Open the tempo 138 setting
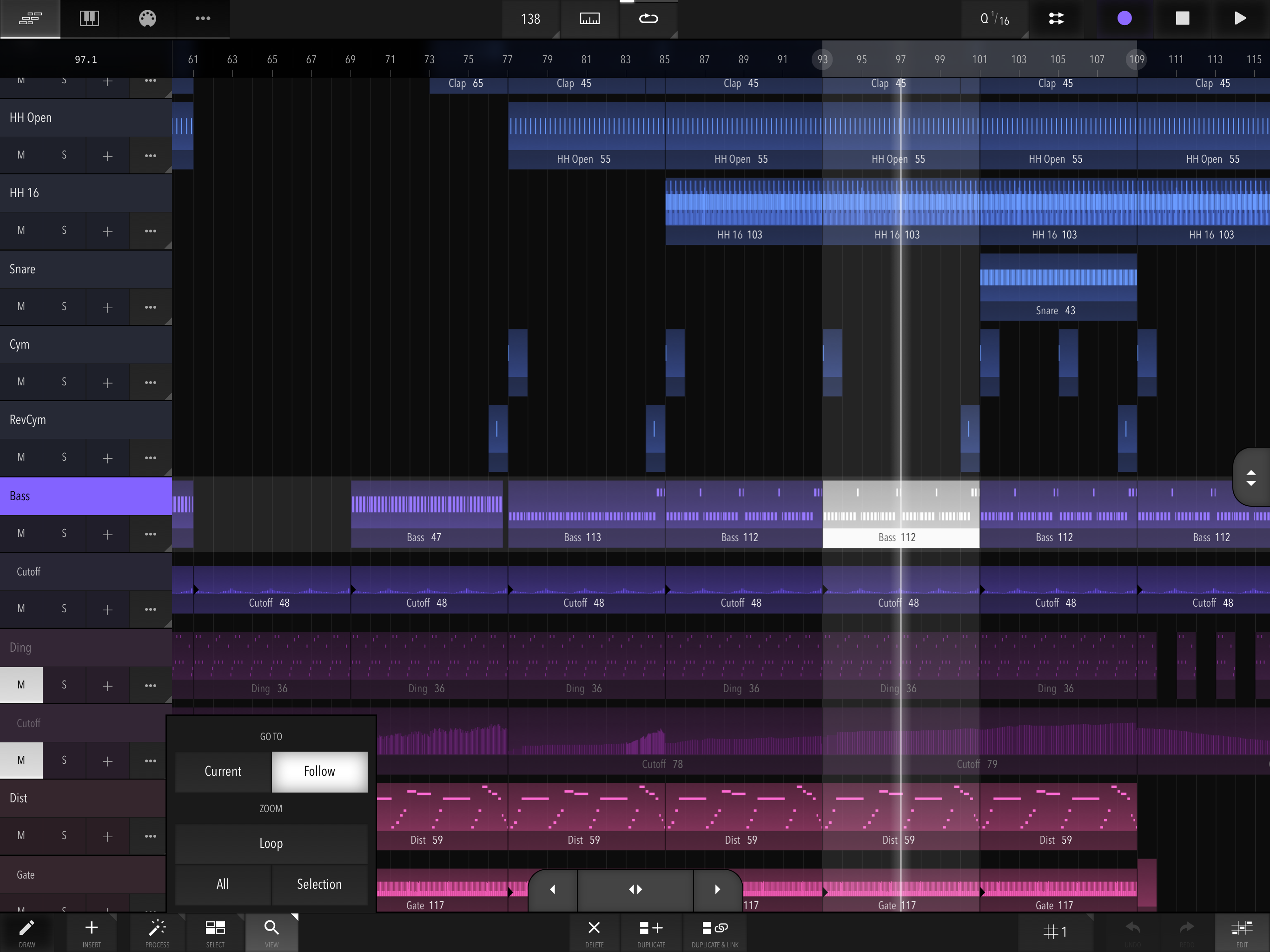Viewport: 1270px width, 952px height. [530, 19]
